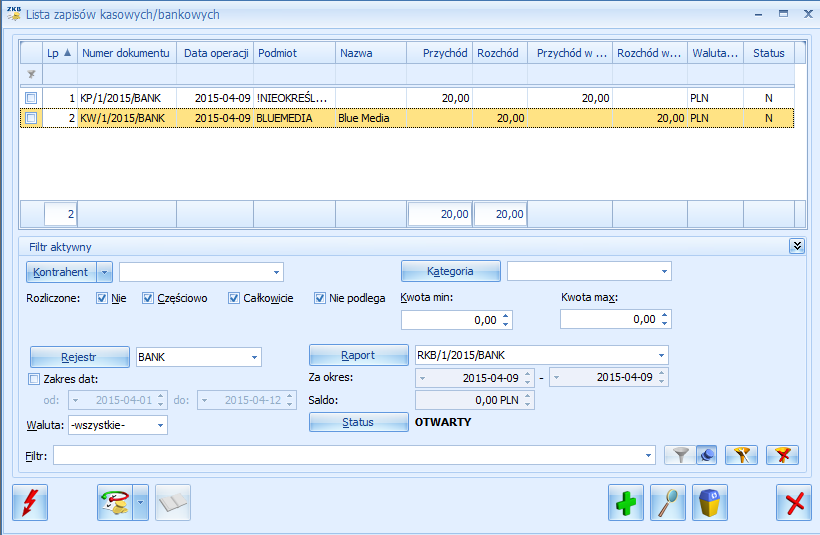The width and height of the screenshot is (820, 535).
Task: Collapse the Filtr aktywny panel chevron
Action: pyautogui.click(x=796, y=246)
